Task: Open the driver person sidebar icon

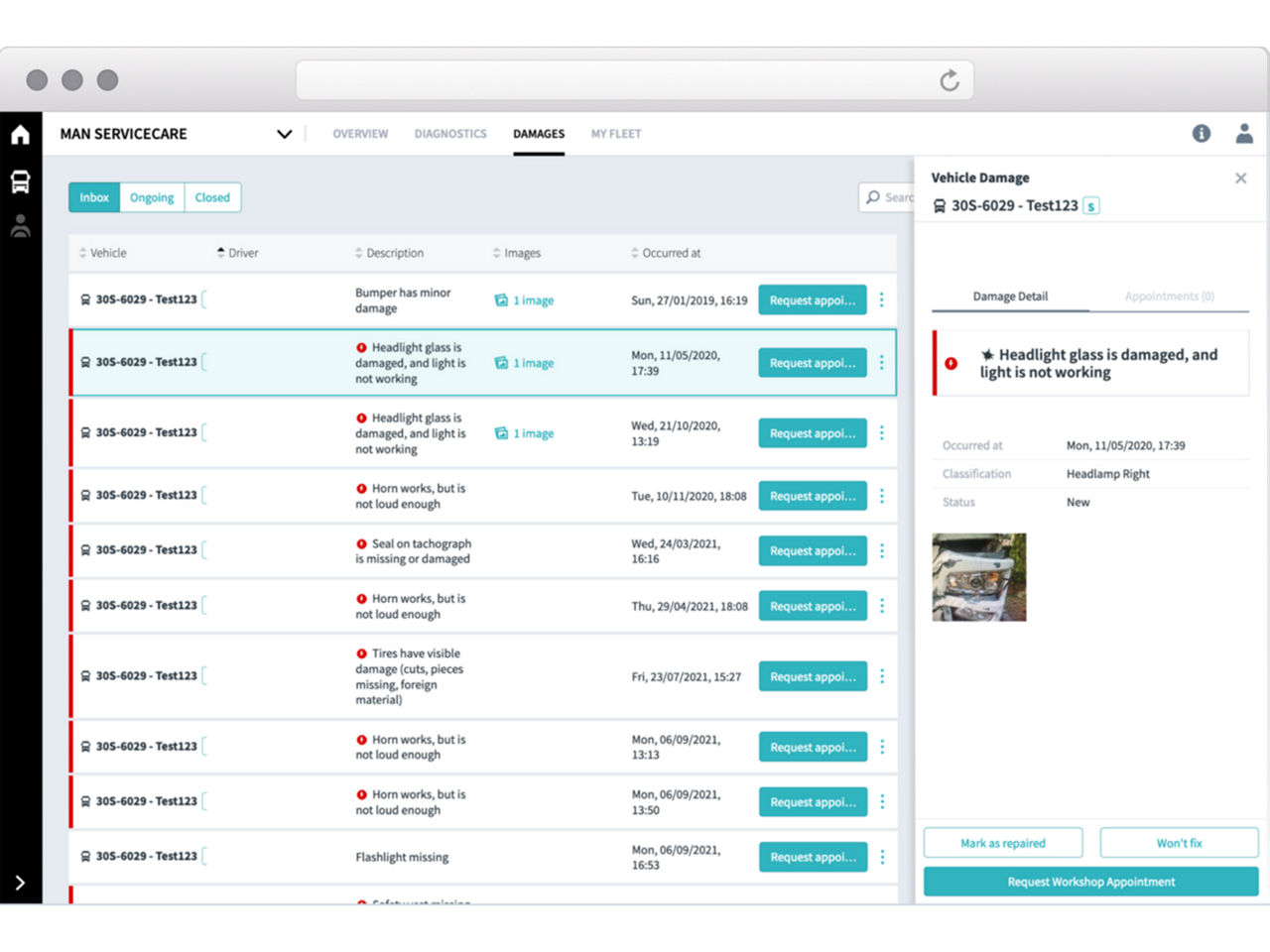Action: pos(20,226)
